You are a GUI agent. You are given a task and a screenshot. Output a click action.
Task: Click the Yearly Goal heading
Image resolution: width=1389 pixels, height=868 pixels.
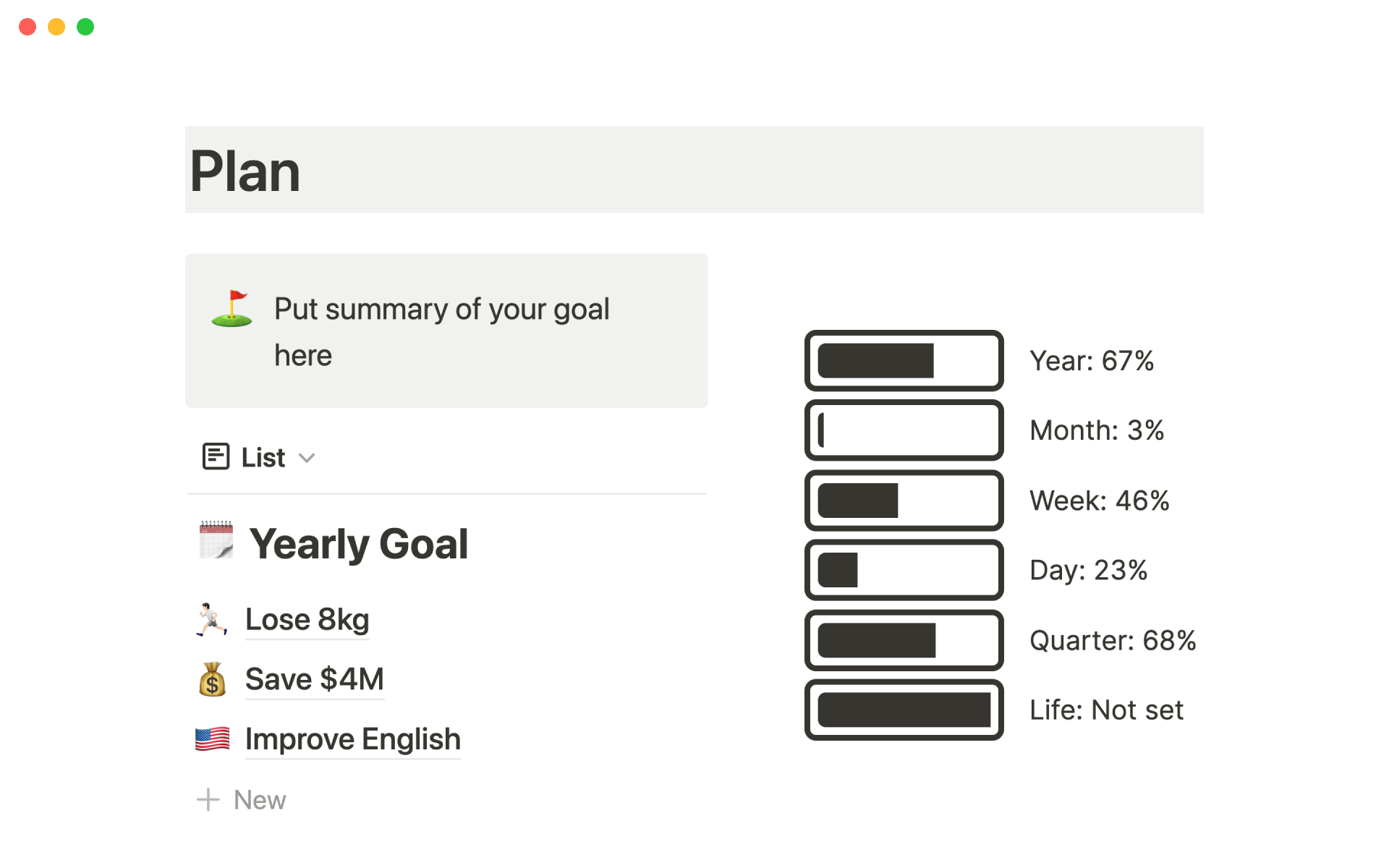pos(359,544)
